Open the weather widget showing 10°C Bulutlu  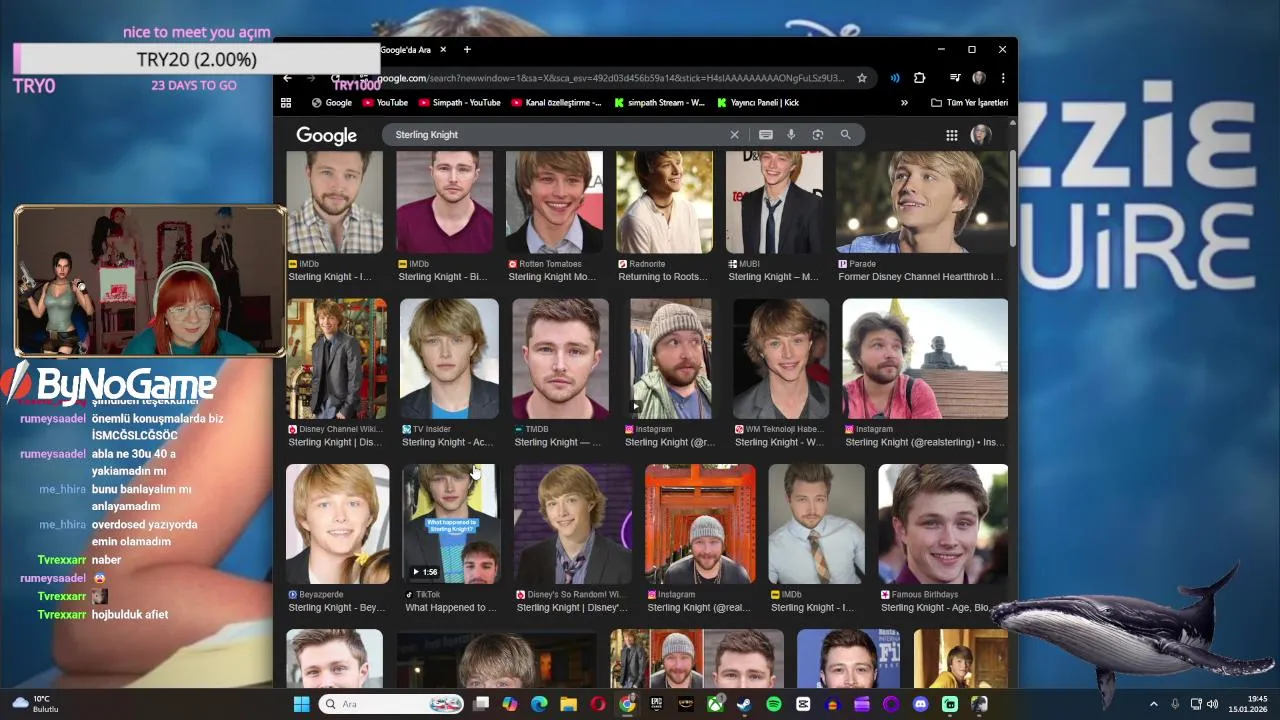tap(35, 704)
